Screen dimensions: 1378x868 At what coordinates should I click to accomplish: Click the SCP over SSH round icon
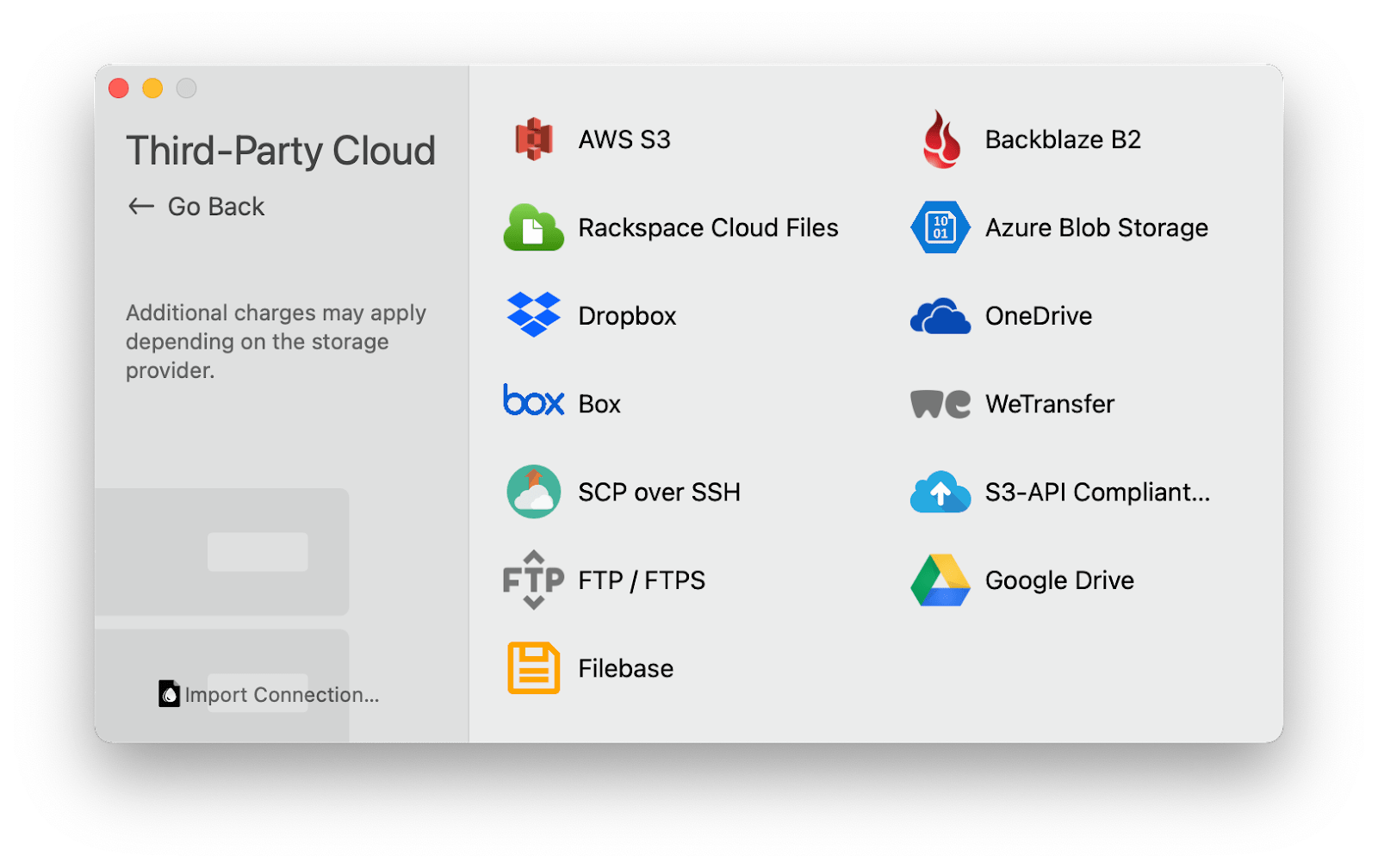point(533,492)
